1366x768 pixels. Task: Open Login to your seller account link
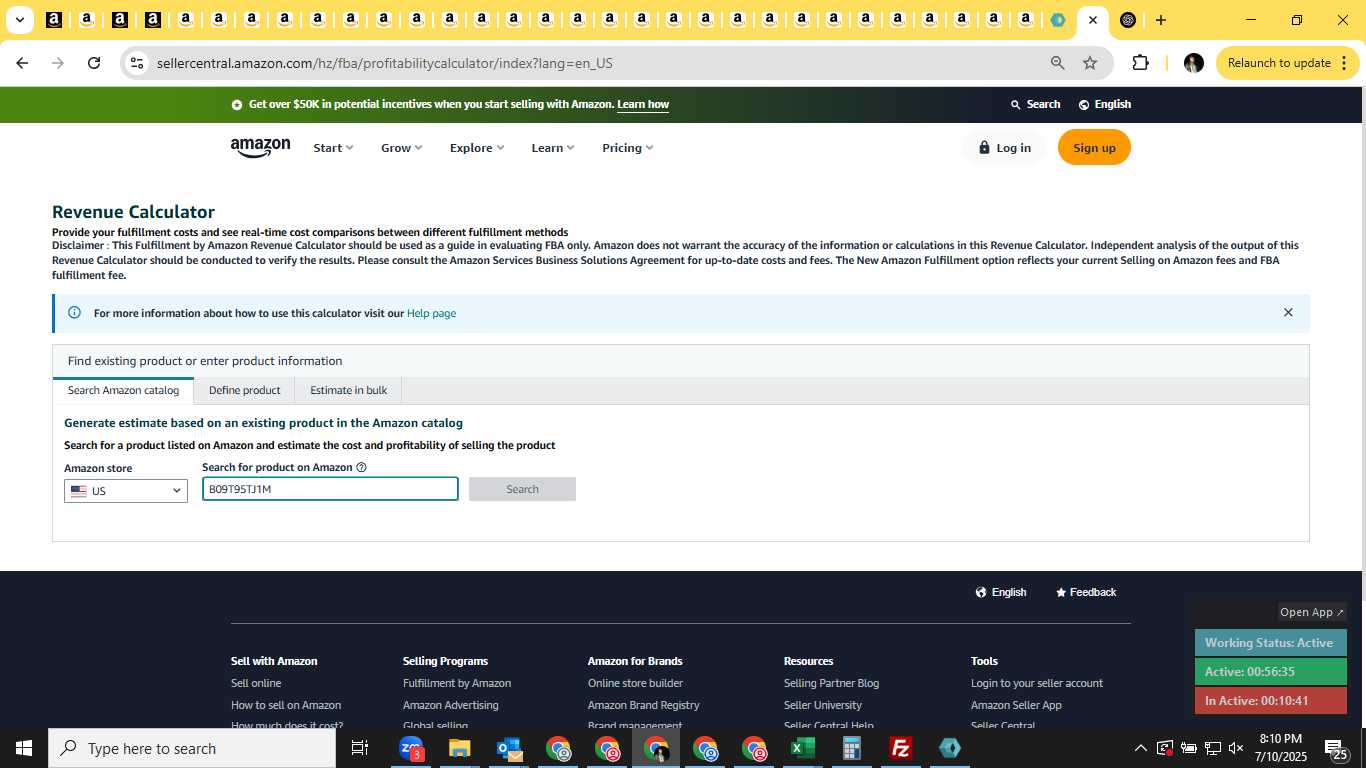point(1037,683)
